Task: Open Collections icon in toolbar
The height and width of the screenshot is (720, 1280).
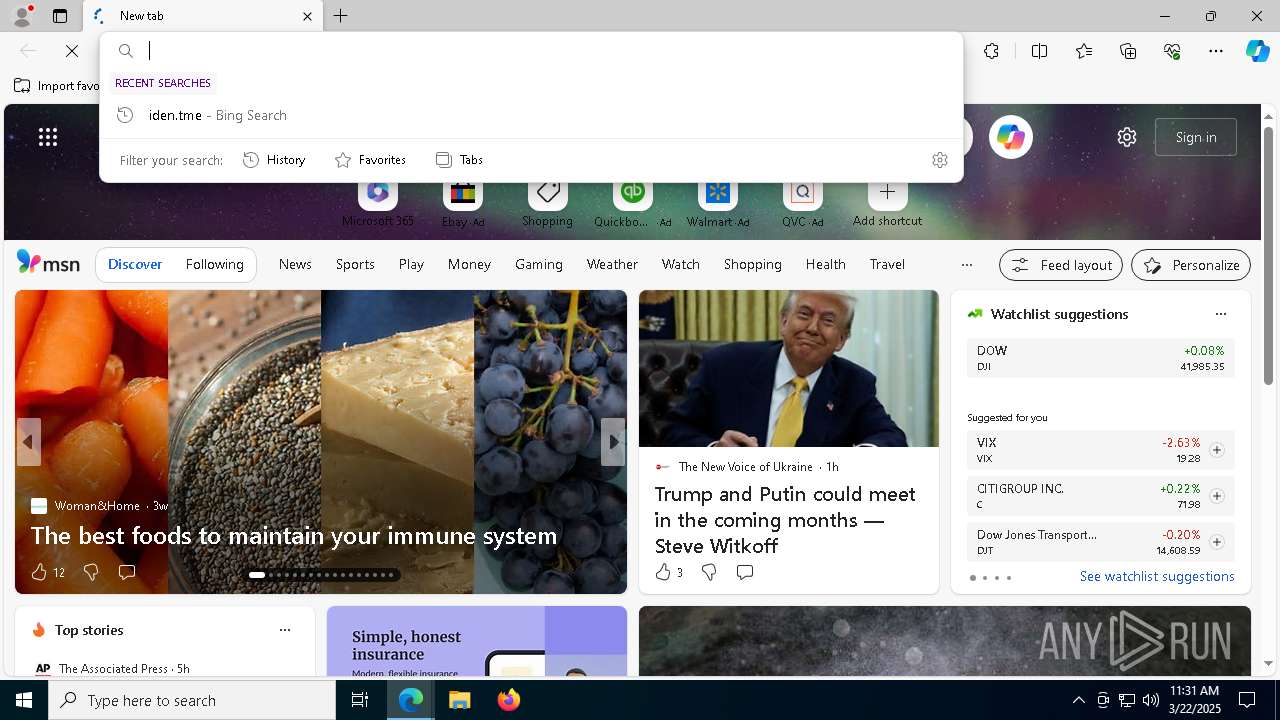Action: [1128, 51]
